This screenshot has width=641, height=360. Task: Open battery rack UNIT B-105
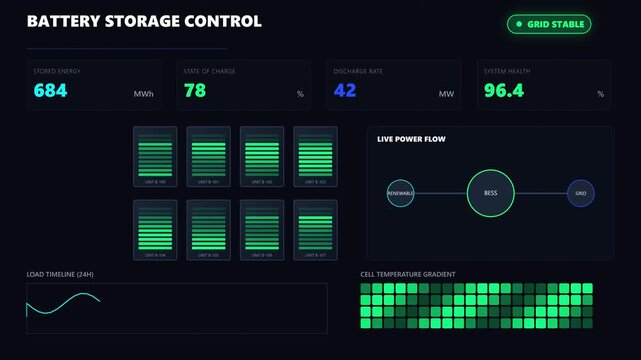pos(208,230)
